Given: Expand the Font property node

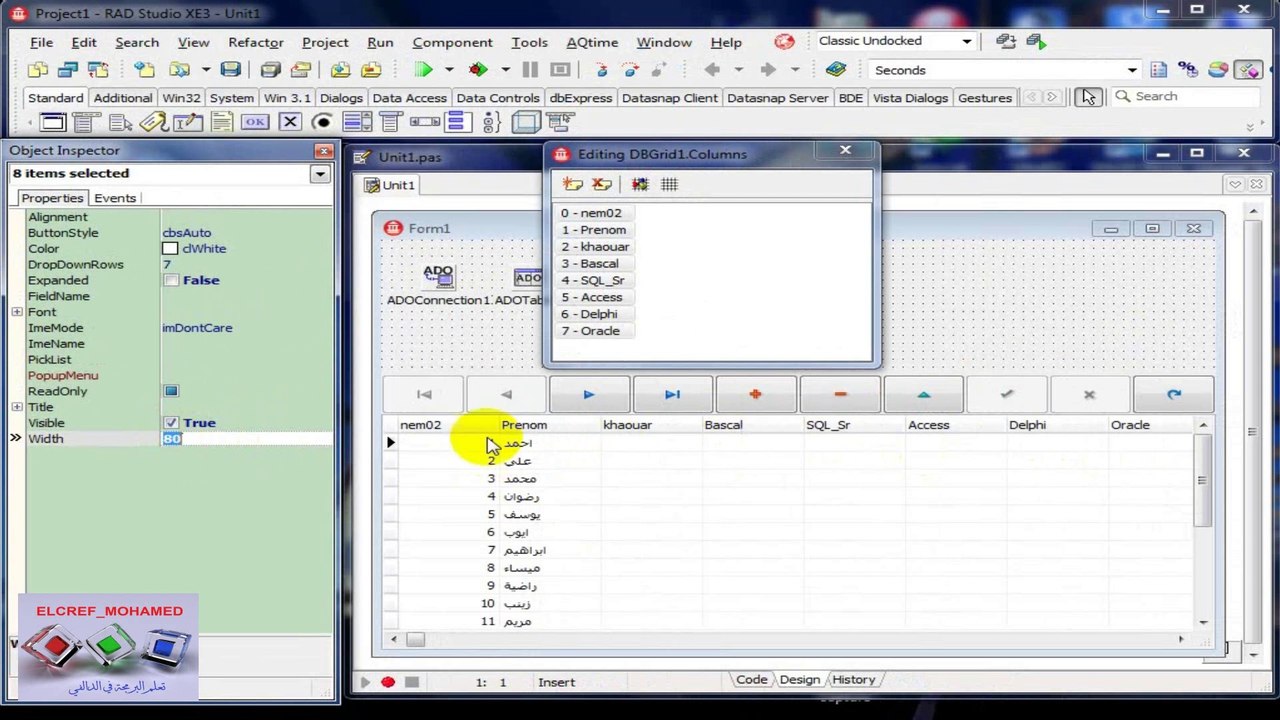Looking at the screenshot, I should click(x=17, y=312).
